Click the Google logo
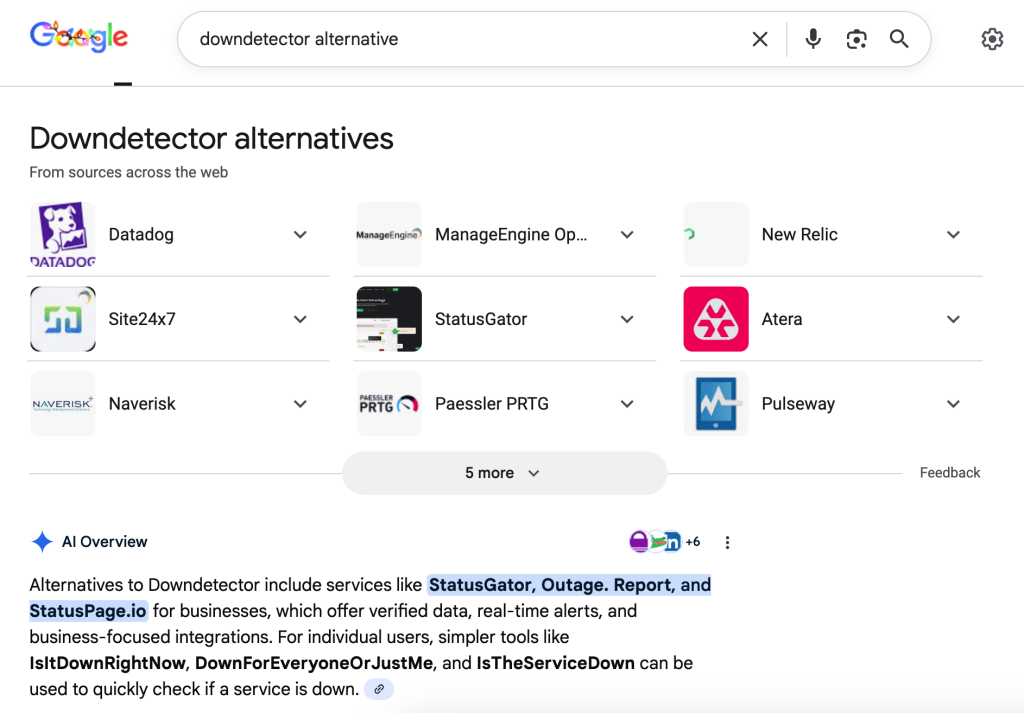Screen dimensions: 1024x713 tap(79, 37)
